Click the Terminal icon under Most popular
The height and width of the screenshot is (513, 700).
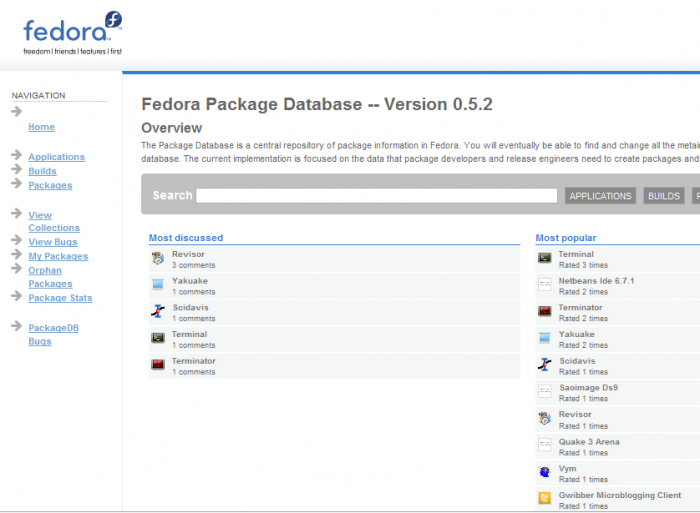544,258
